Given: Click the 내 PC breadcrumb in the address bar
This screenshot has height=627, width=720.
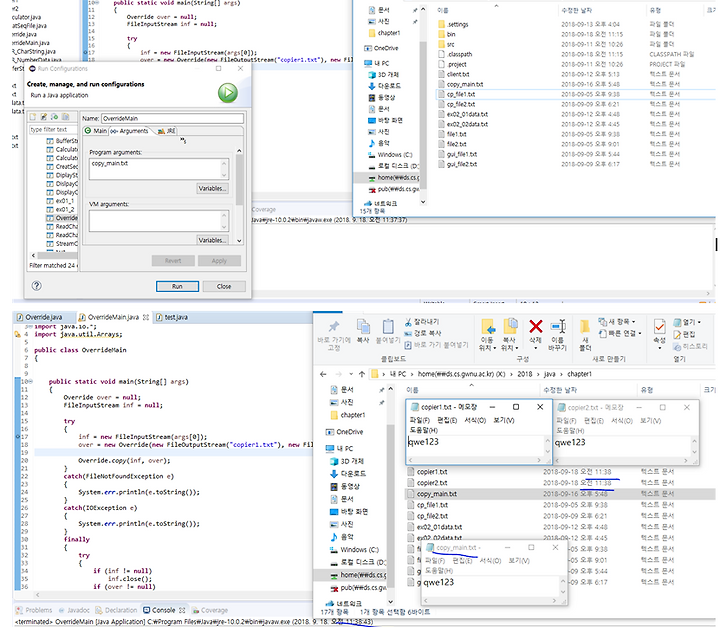Looking at the screenshot, I should (x=398, y=374).
